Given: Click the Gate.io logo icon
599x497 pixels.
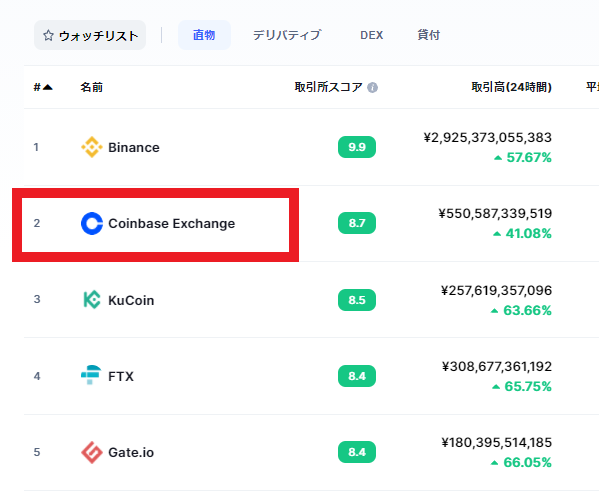Looking at the screenshot, I should [92, 452].
